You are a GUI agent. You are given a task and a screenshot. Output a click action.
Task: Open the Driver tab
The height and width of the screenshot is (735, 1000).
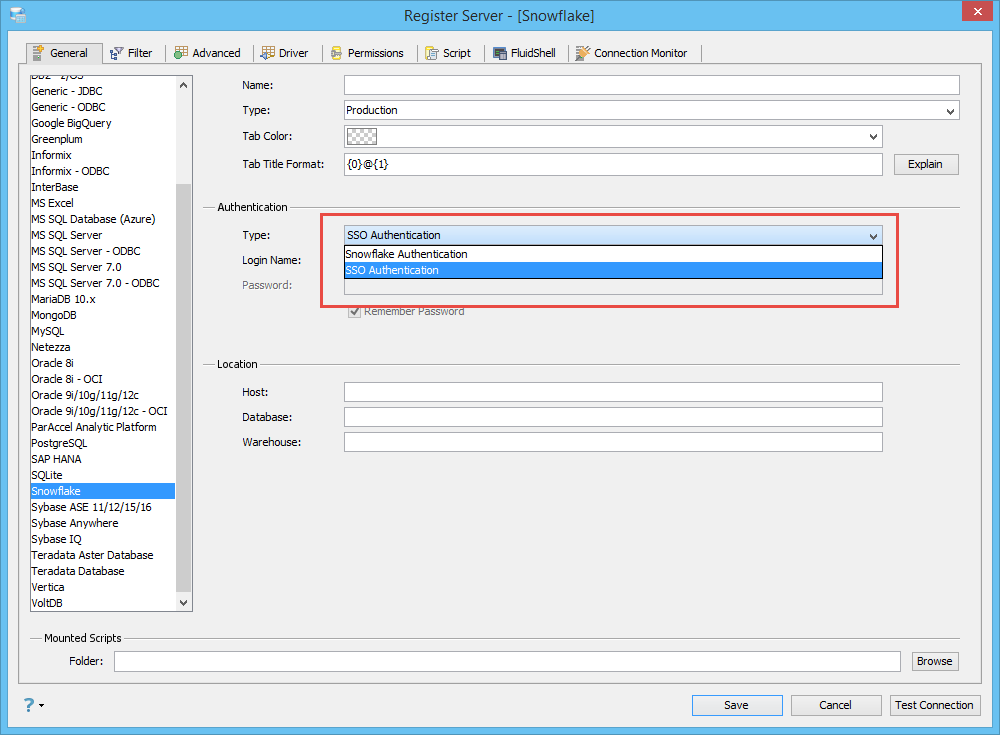[284, 54]
